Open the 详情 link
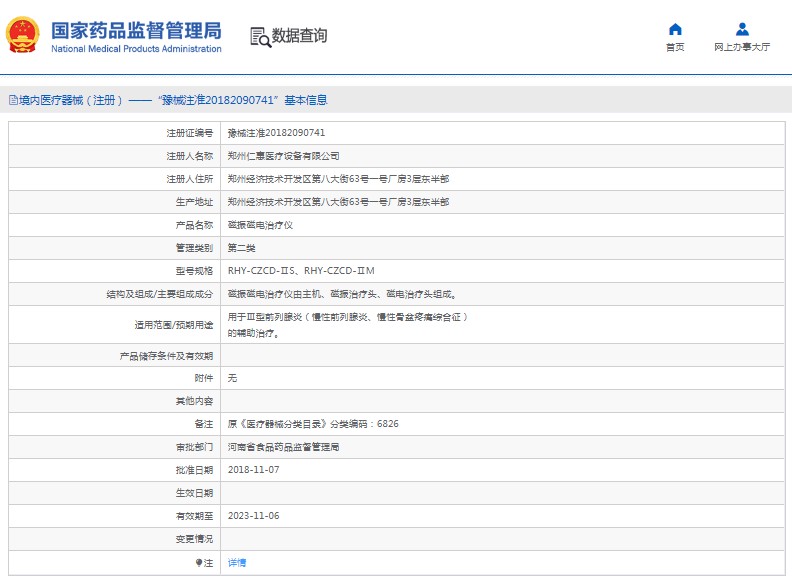 click(x=237, y=563)
